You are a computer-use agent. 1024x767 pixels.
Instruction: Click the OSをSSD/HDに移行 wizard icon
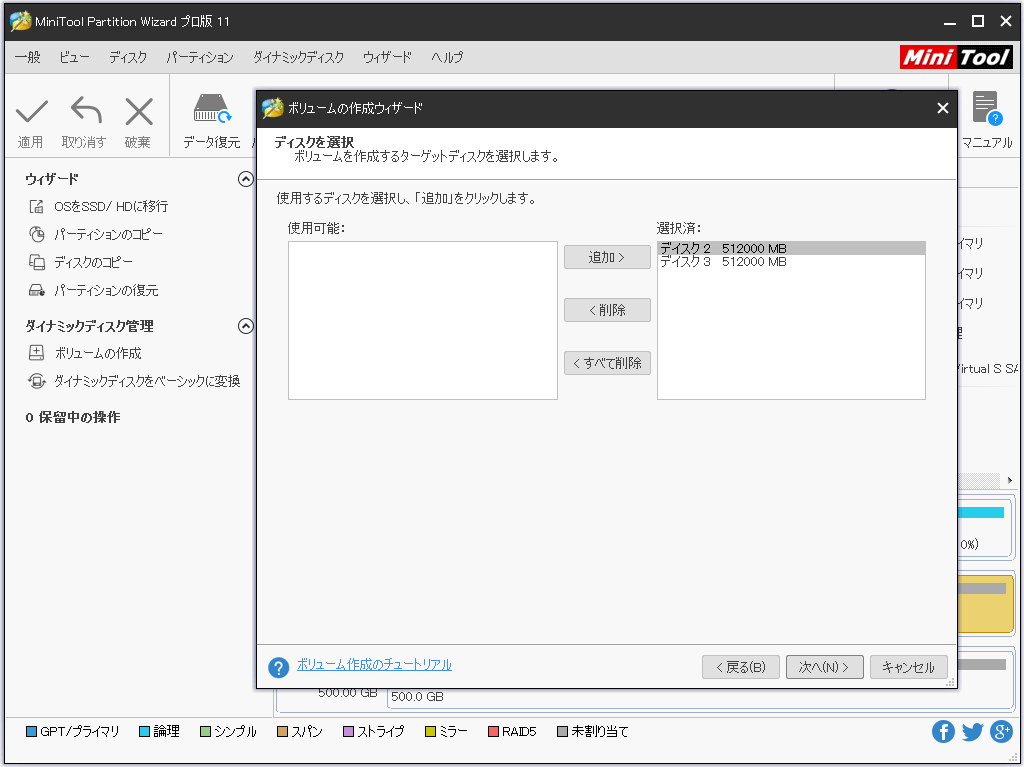click(x=37, y=206)
